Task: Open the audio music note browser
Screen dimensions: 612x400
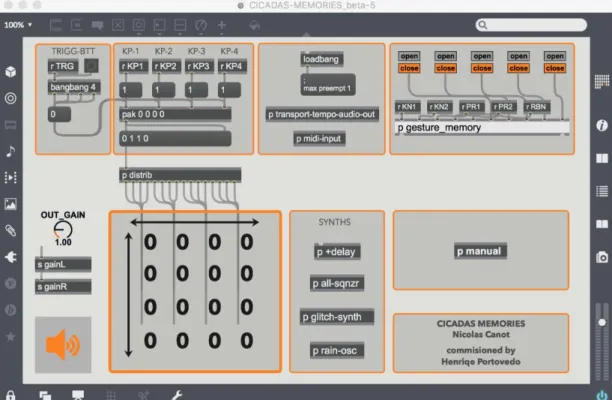Action: [x=11, y=151]
